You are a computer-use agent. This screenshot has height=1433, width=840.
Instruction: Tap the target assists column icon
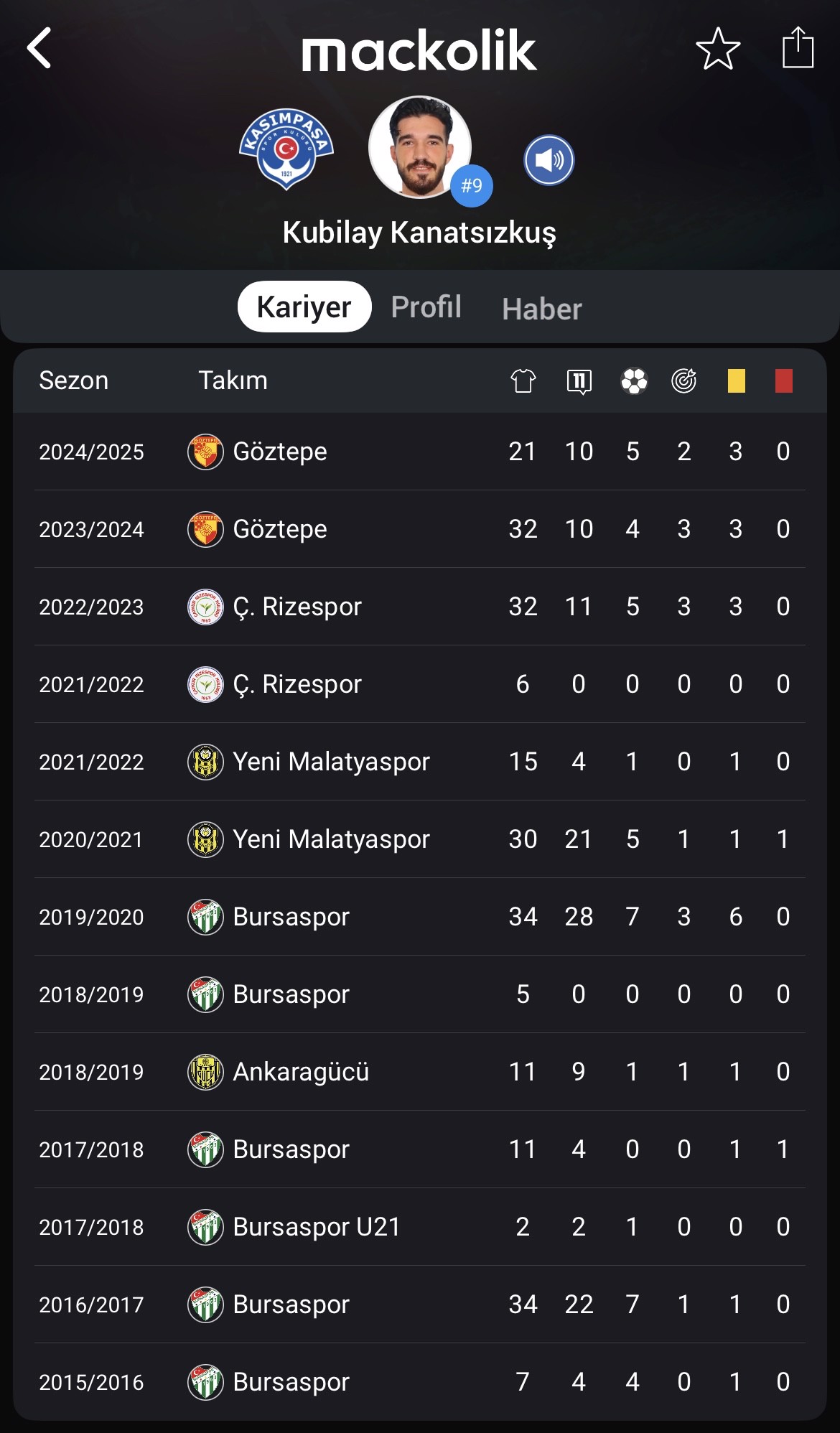point(684,381)
